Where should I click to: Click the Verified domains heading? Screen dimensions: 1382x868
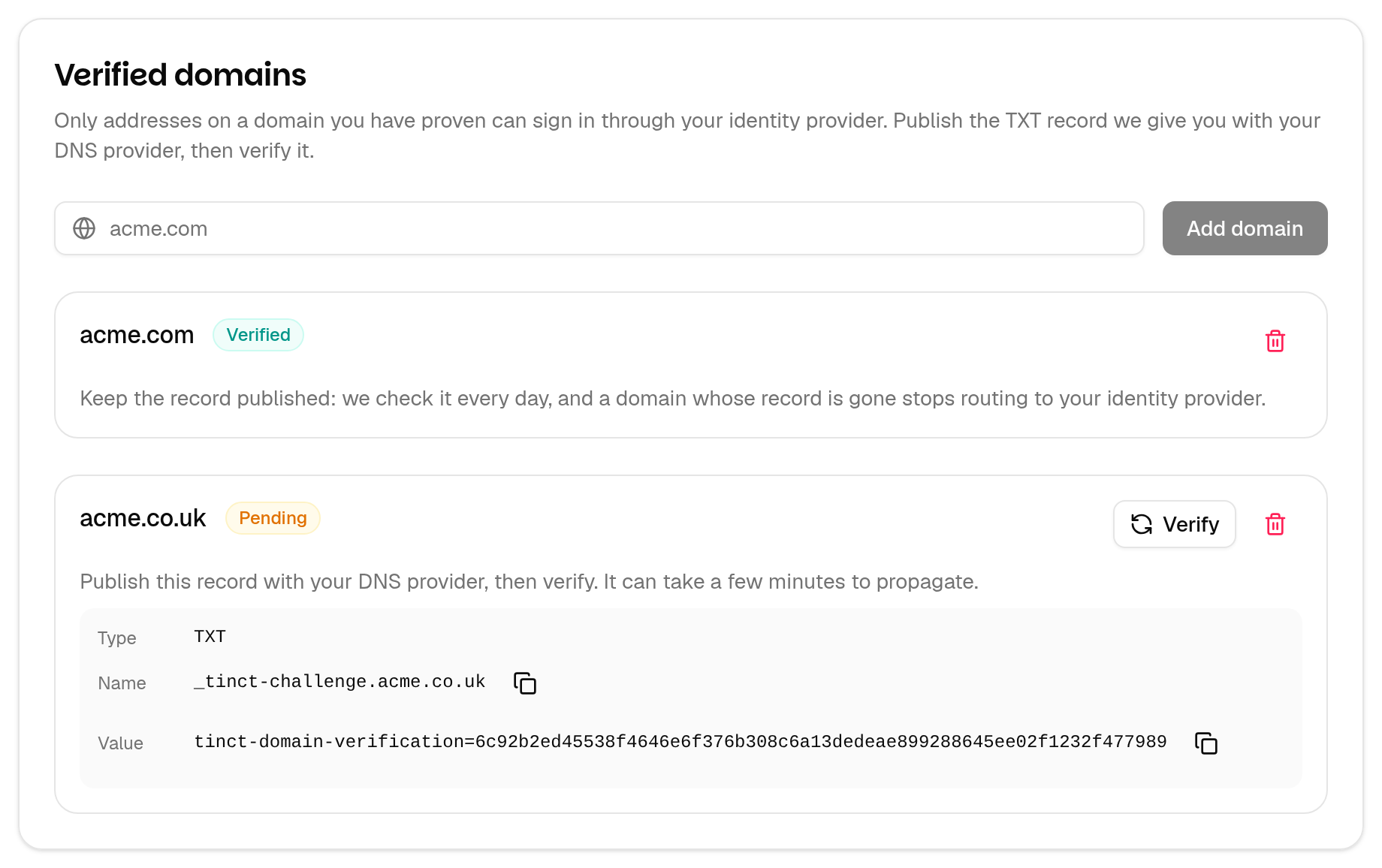(x=180, y=75)
